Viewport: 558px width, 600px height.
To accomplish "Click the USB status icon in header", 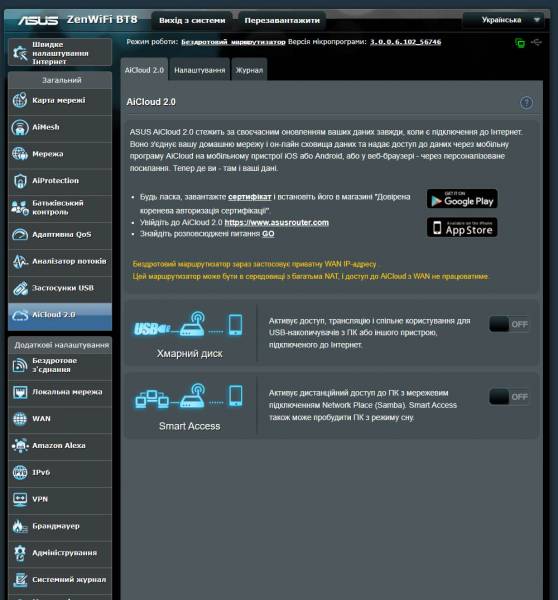I will (536, 42).
